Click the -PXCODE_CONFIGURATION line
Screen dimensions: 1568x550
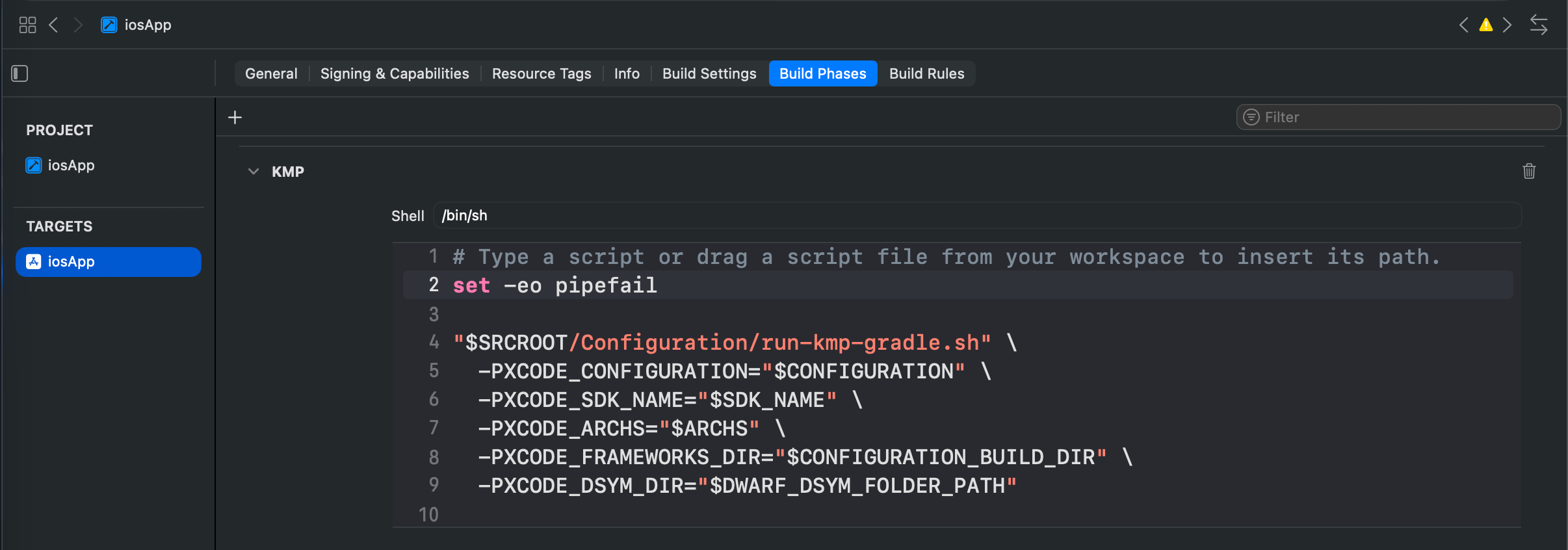pos(735,371)
